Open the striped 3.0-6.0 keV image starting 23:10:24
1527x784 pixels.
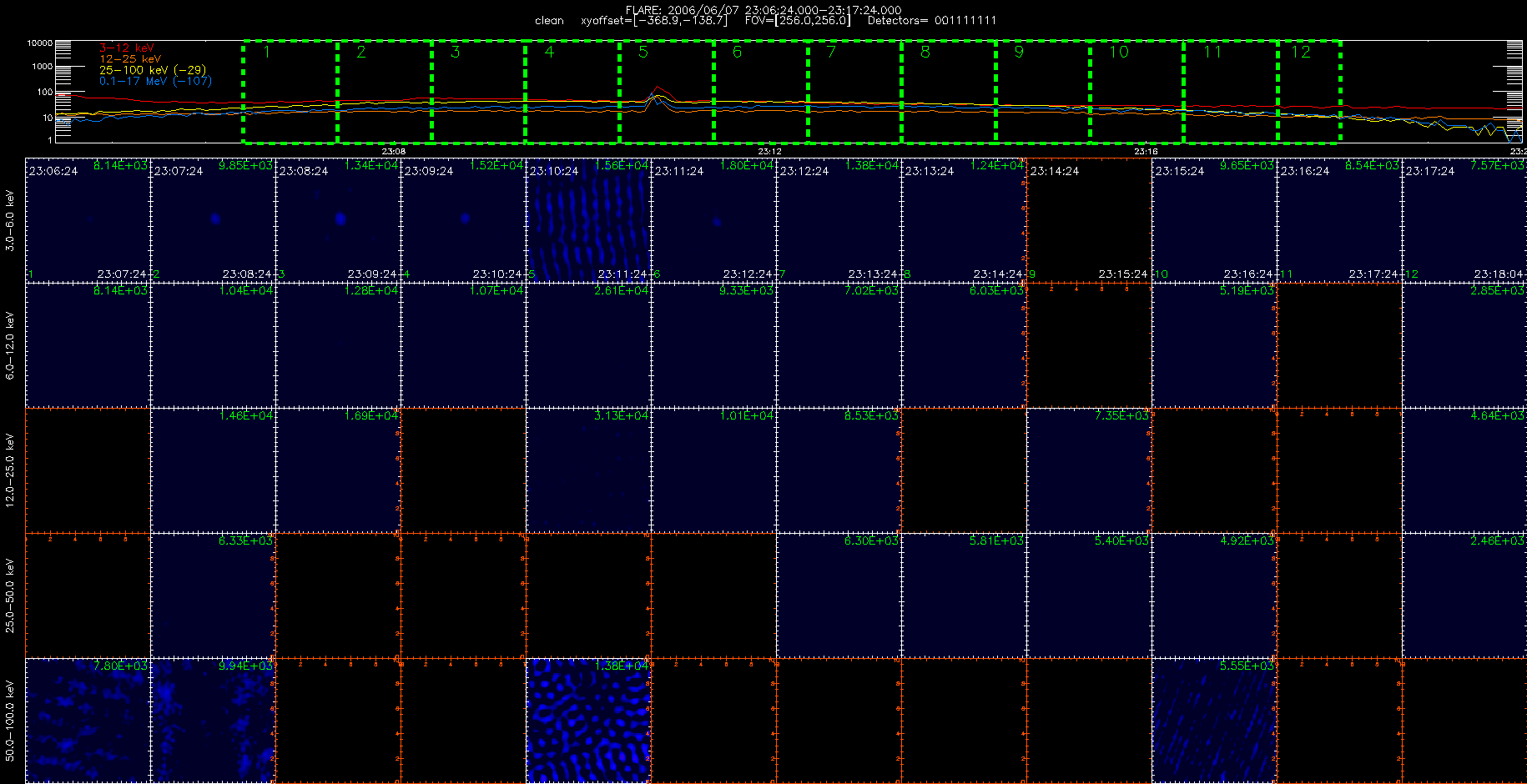588,220
